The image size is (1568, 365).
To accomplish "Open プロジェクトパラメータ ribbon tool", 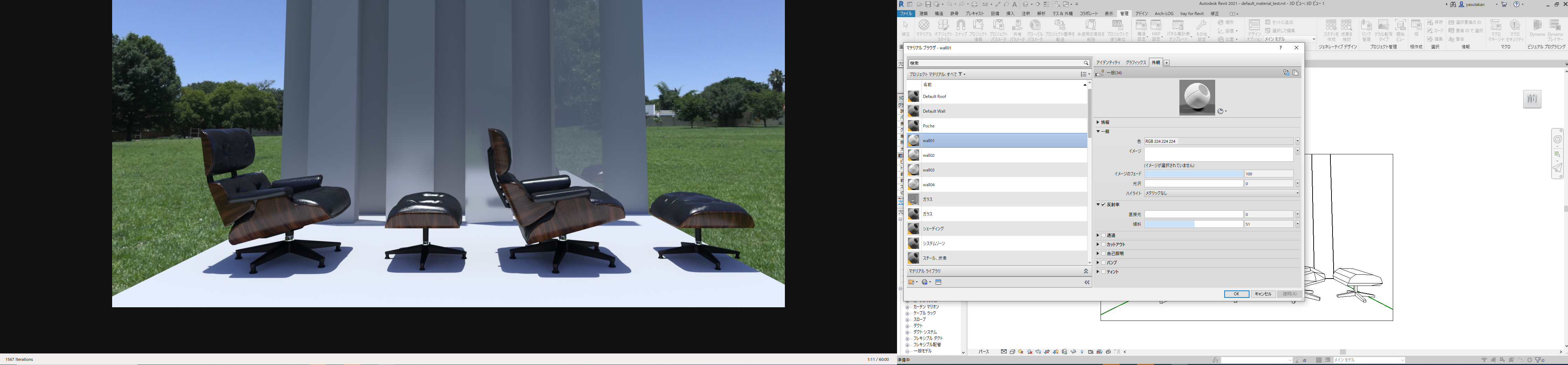I will coord(998,30).
